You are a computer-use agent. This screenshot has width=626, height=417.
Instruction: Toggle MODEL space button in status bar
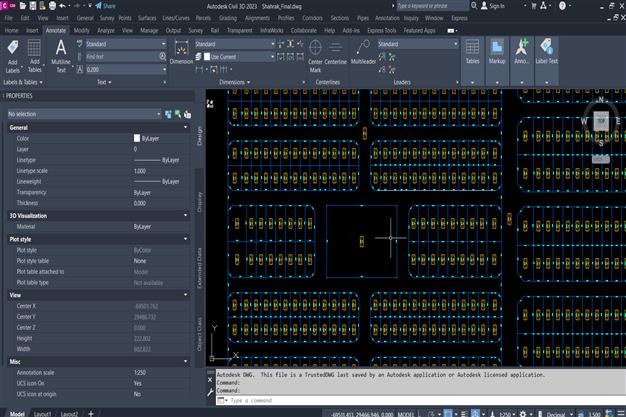tap(406, 412)
